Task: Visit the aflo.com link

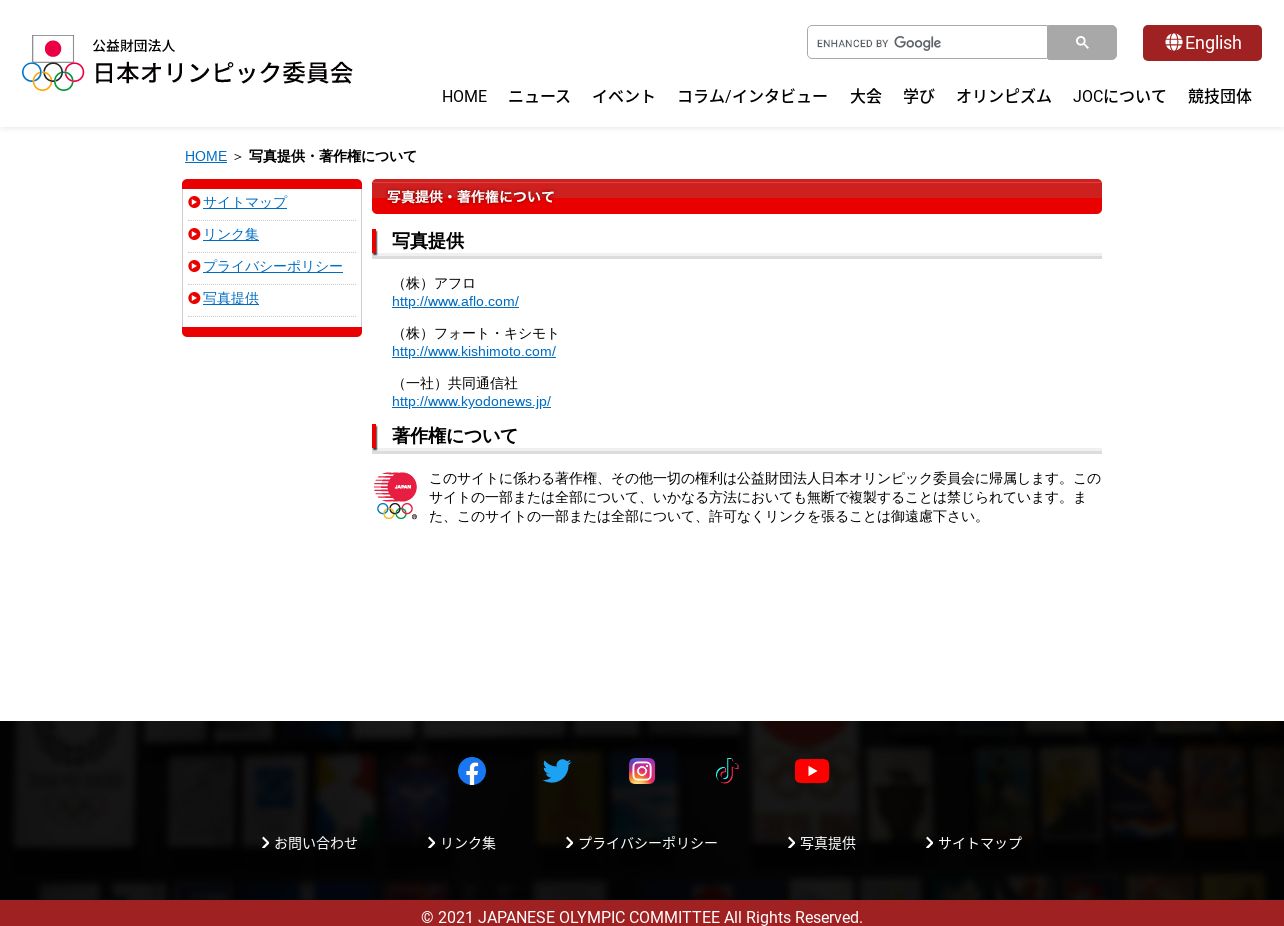Action: click(x=455, y=301)
